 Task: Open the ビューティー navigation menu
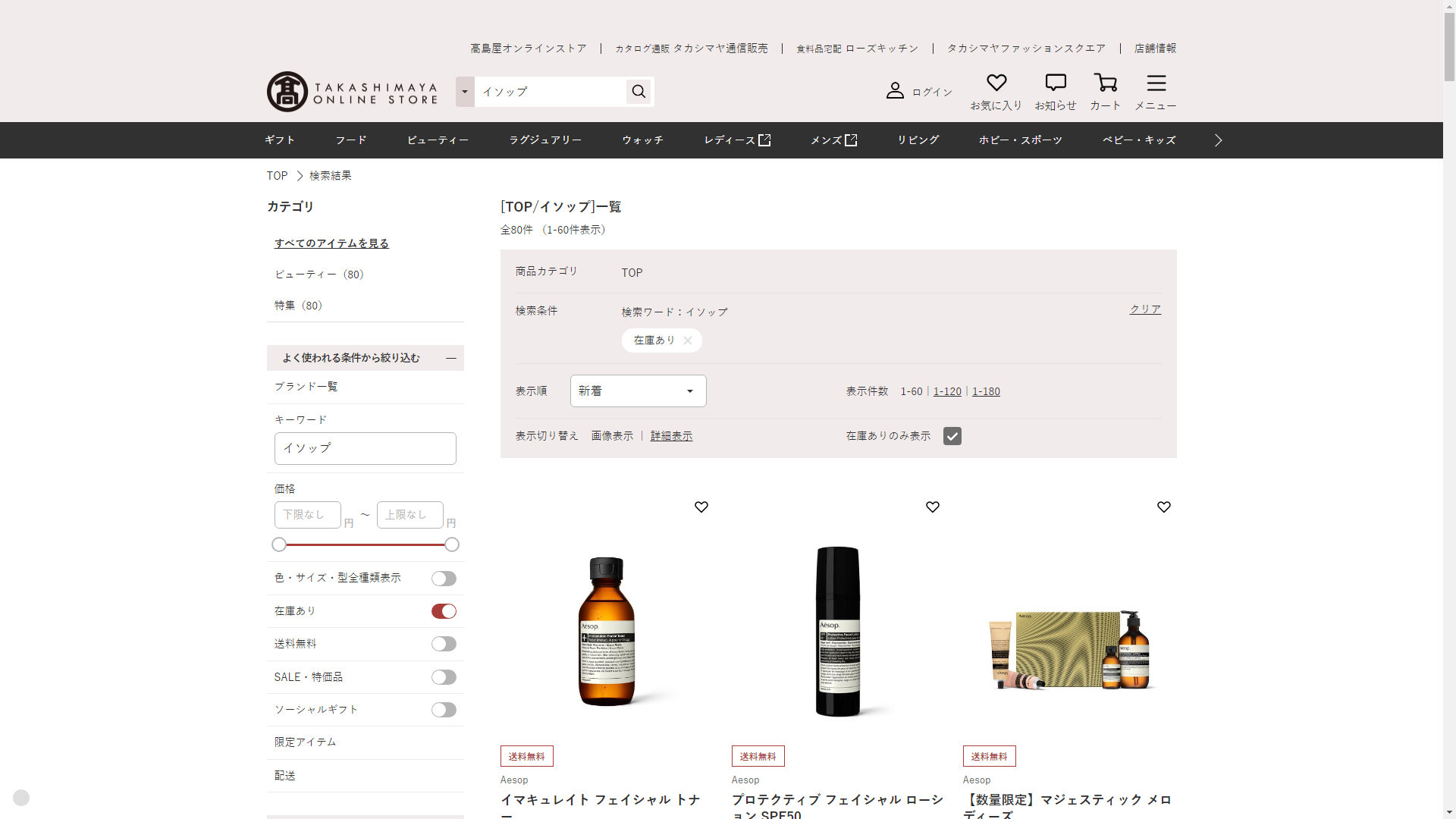pyautogui.click(x=438, y=140)
